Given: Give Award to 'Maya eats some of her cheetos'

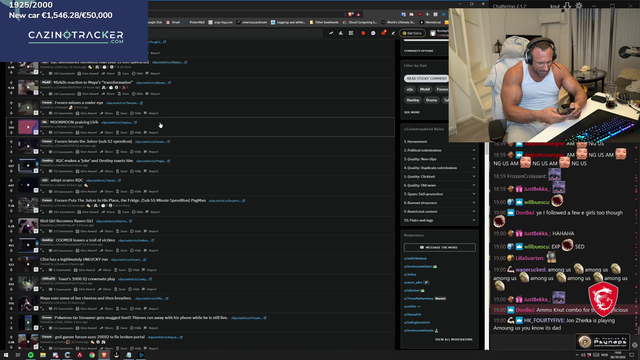Looking at the screenshot, I should [87, 309].
